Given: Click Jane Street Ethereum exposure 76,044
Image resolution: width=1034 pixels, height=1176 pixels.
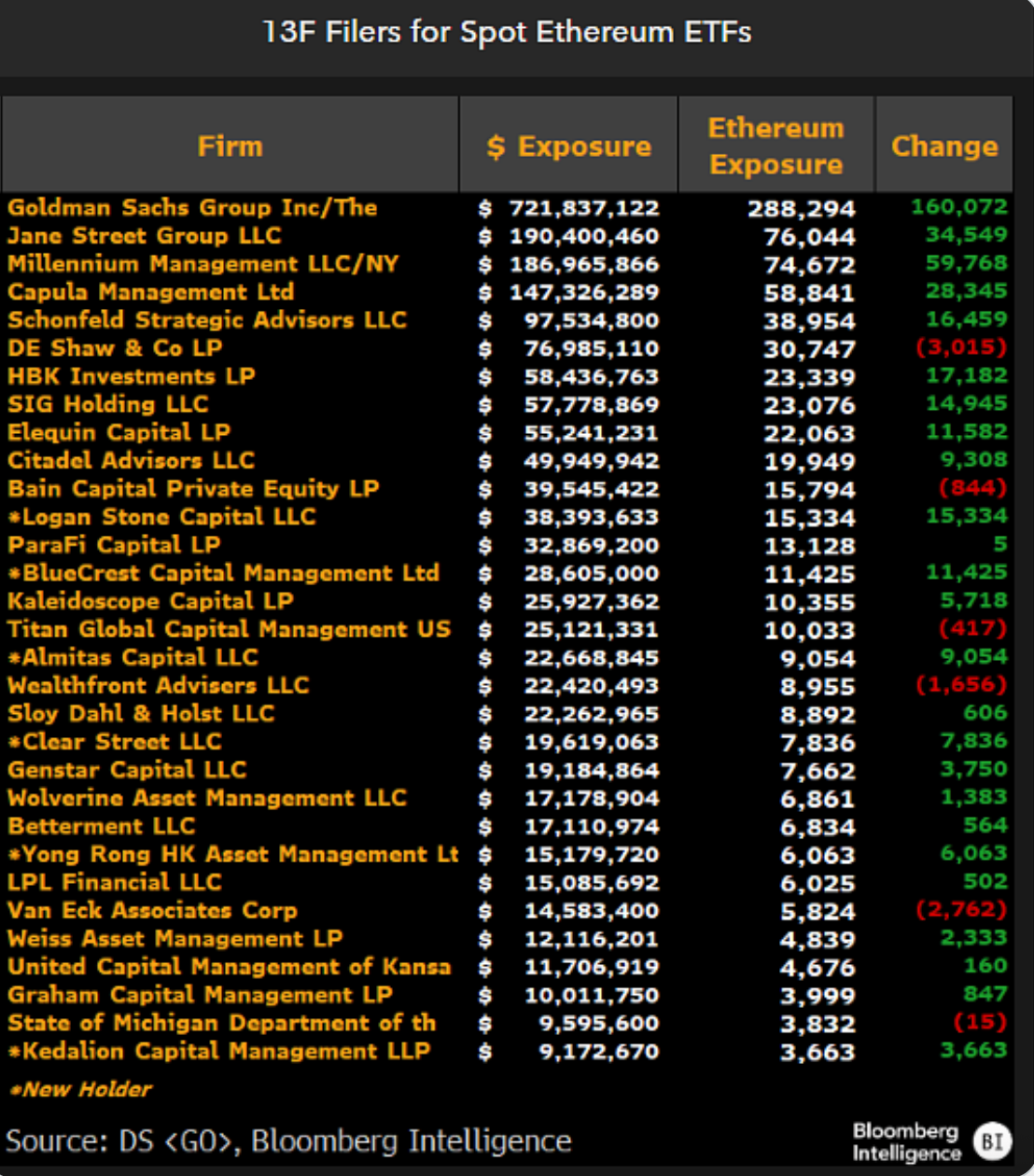Looking at the screenshot, I should 810,236.
